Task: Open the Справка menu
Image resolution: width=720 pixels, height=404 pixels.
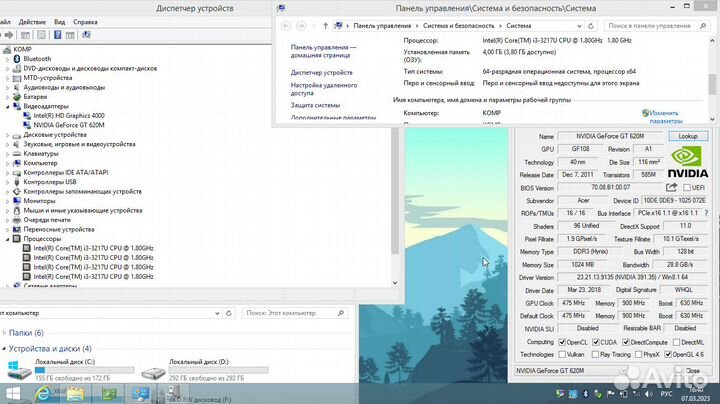Action: (x=85, y=22)
